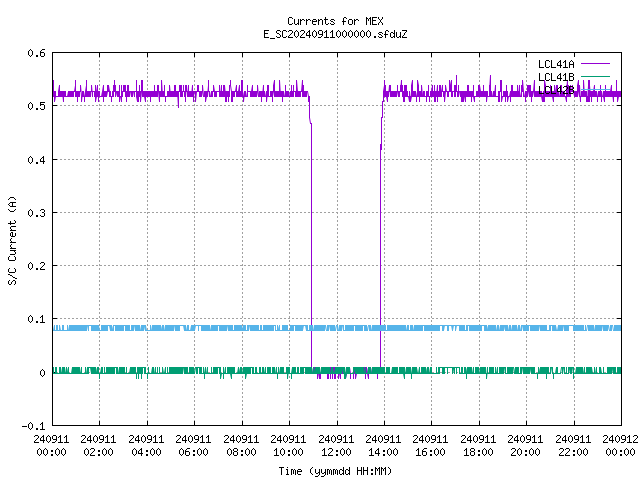Click the 0.5 y-axis tick label

(x=36, y=106)
